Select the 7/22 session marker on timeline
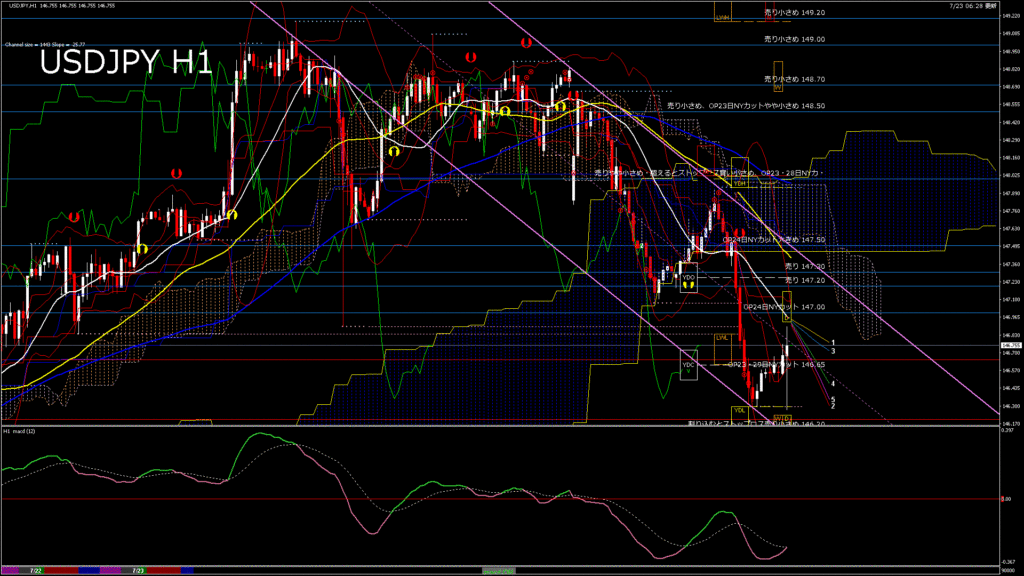The image size is (1024, 576). coord(36,571)
